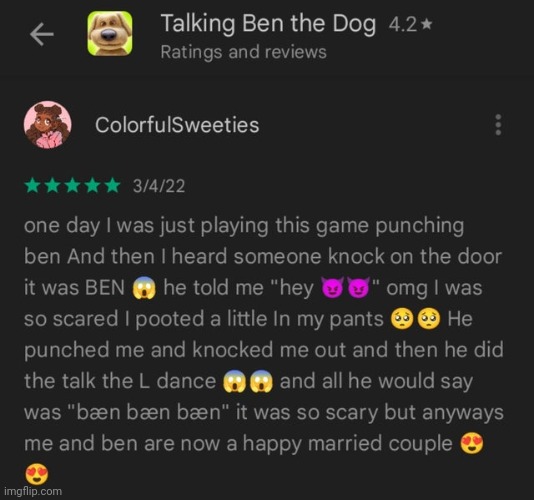Click the first green review star

point(32,186)
